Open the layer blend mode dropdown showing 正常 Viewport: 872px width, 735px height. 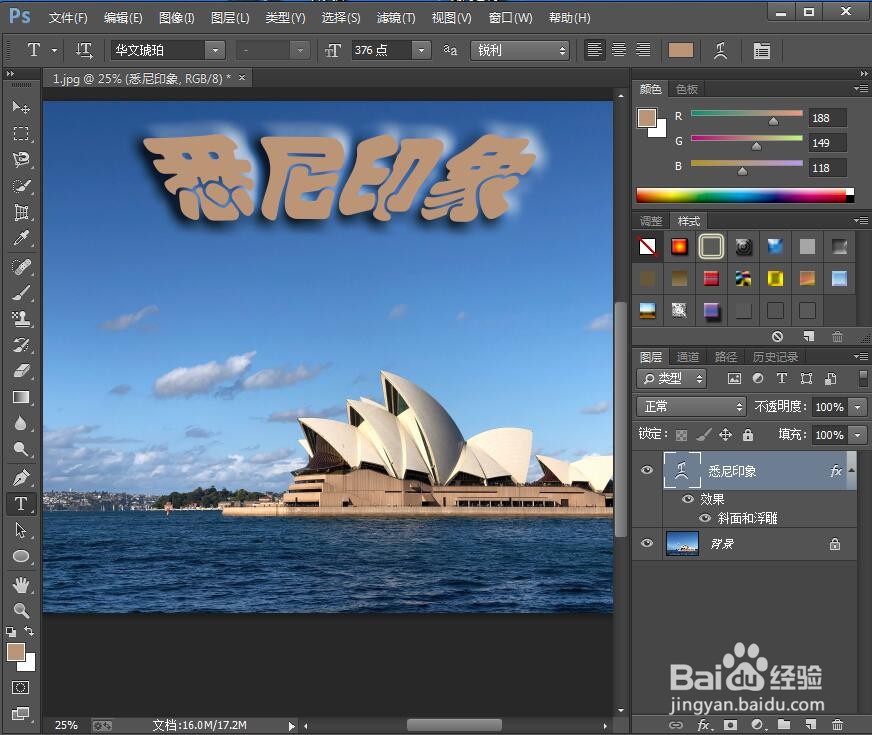point(690,406)
